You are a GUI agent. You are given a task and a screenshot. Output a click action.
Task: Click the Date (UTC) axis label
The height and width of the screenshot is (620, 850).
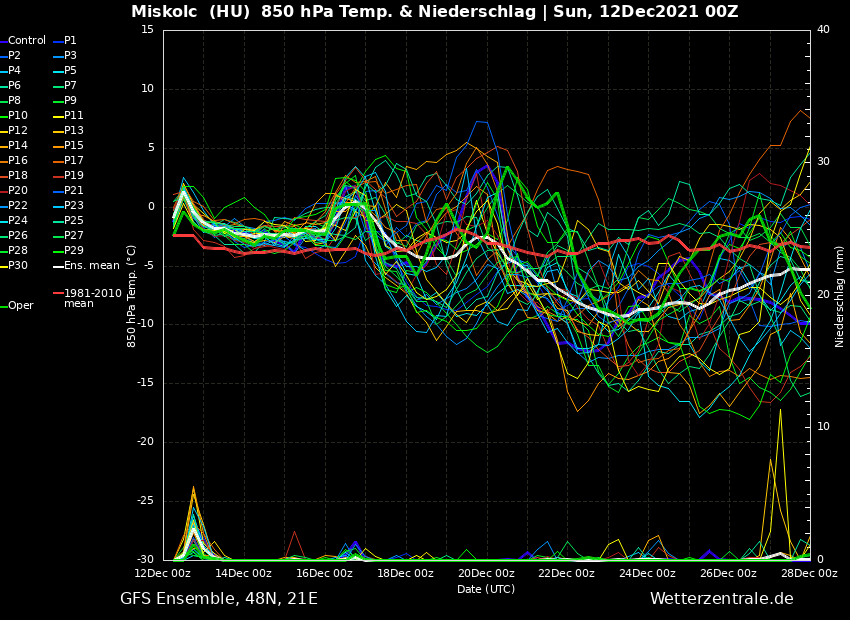coord(486,590)
